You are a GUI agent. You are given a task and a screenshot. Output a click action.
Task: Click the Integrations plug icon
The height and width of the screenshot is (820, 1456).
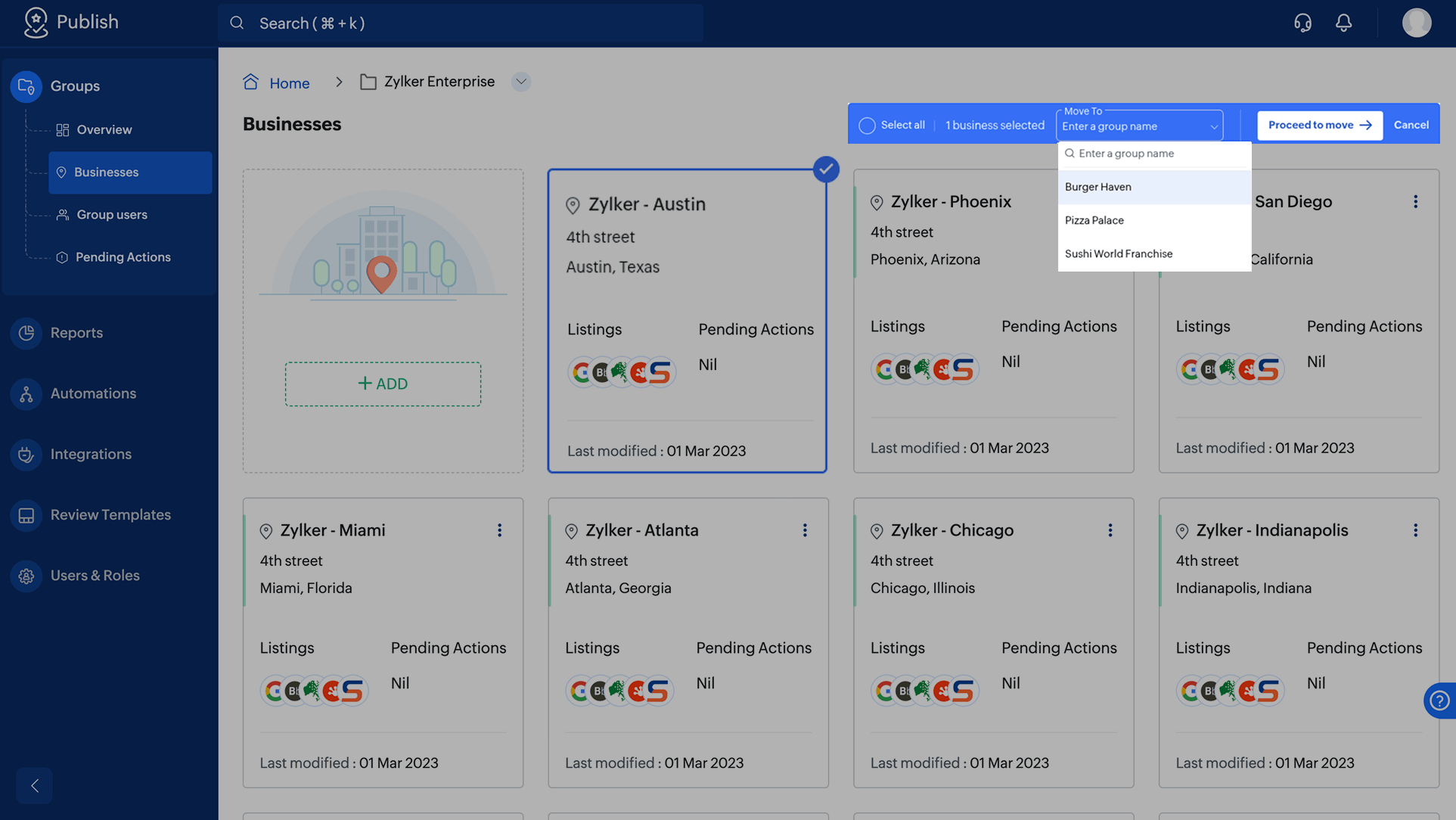click(26, 454)
